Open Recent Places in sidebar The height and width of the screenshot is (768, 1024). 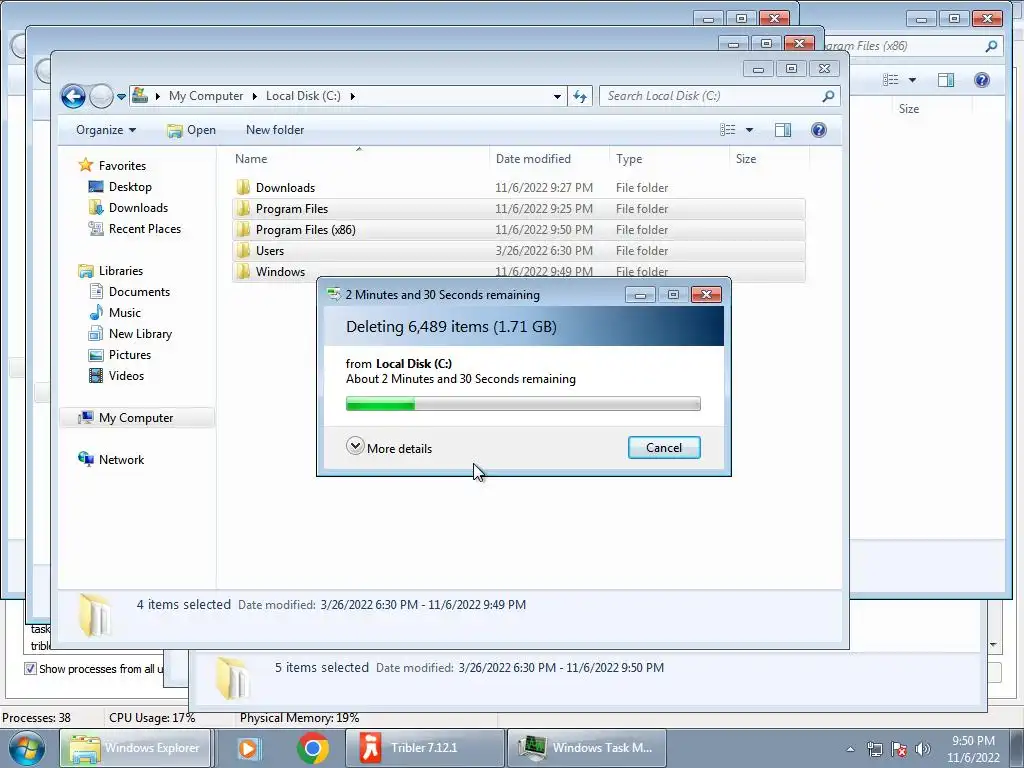pos(144,229)
